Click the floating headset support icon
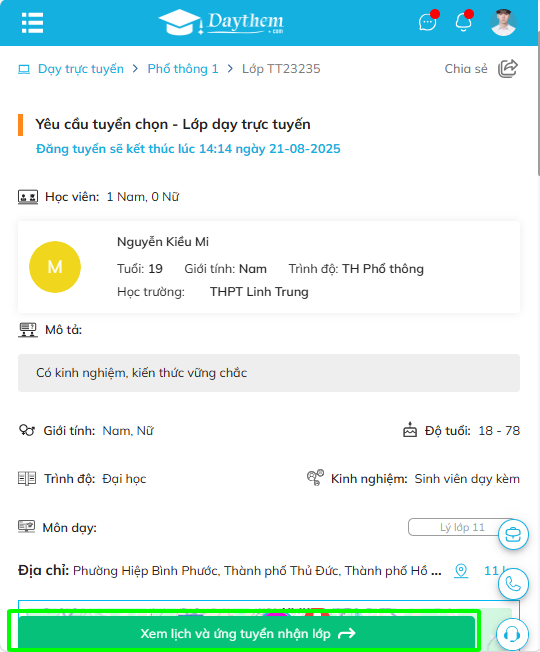 513,634
